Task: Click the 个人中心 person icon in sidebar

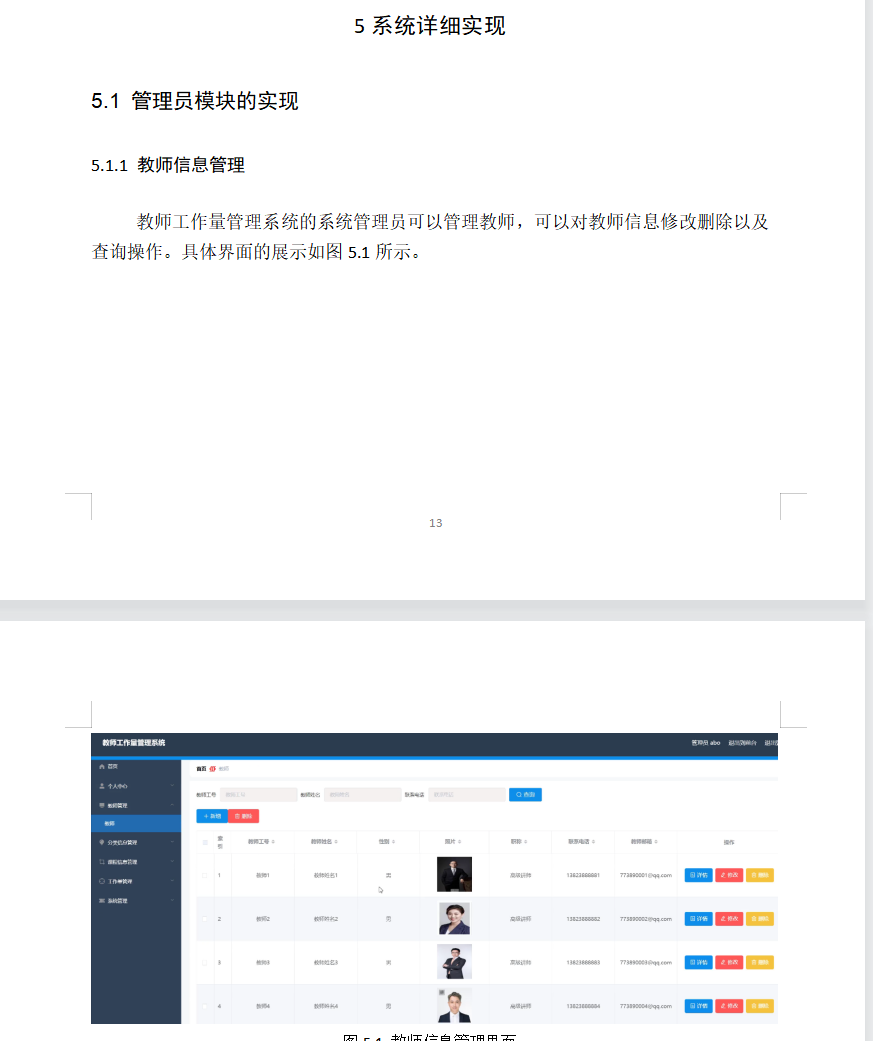Action: [101, 786]
